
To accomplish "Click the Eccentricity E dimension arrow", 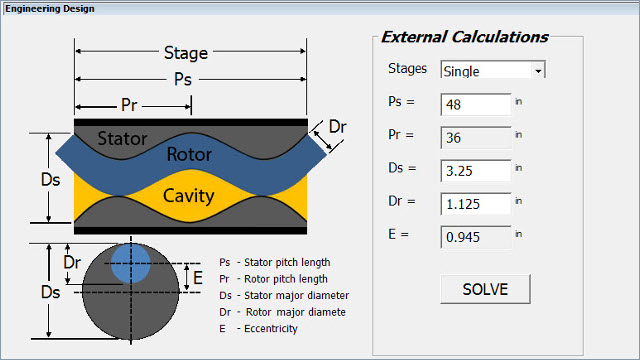I will [x=187, y=278].
